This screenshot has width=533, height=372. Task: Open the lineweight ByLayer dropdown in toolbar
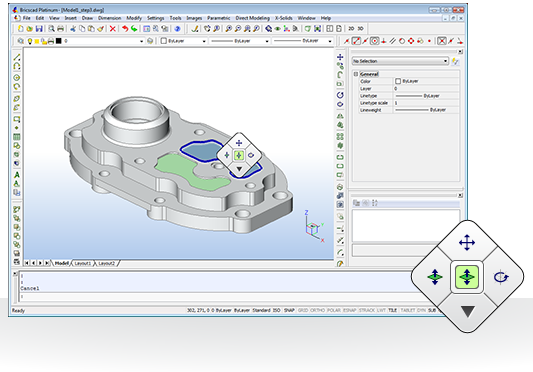pyautogui.click(x=330, y=41)
